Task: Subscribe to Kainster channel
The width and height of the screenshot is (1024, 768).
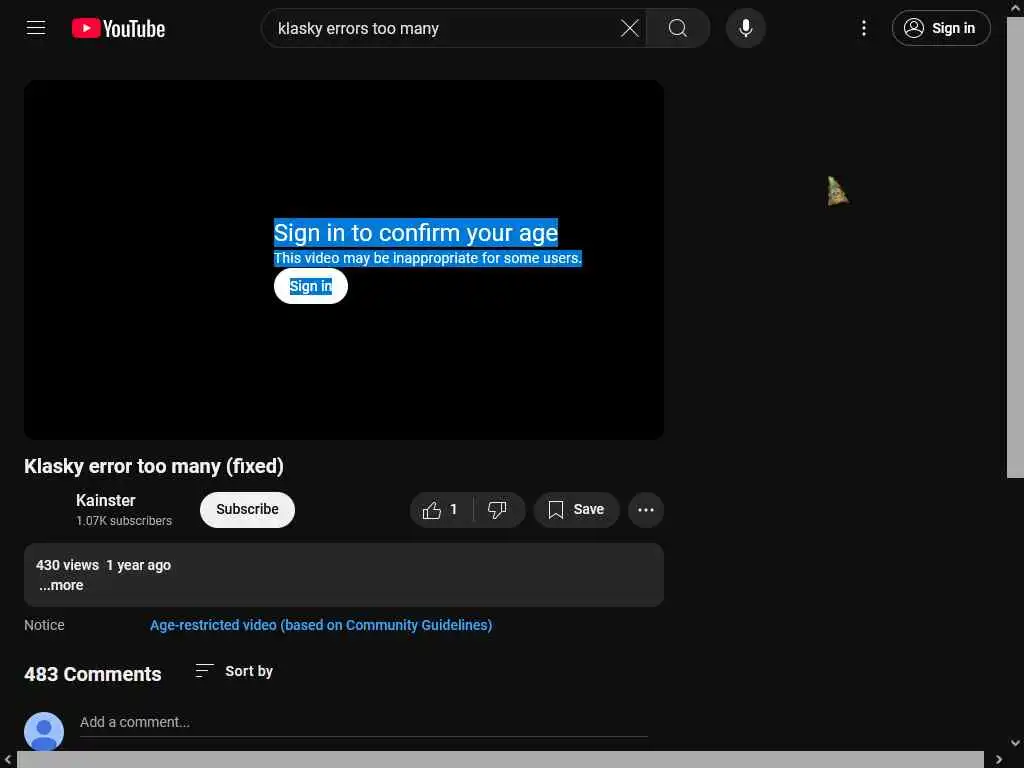Action: point(247,509)
